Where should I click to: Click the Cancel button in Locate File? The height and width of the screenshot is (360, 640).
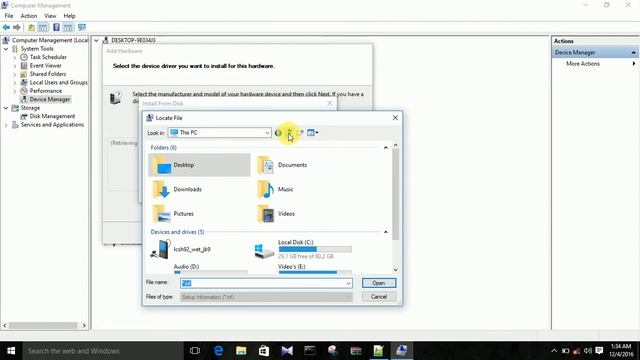click(x=379, y=297)
